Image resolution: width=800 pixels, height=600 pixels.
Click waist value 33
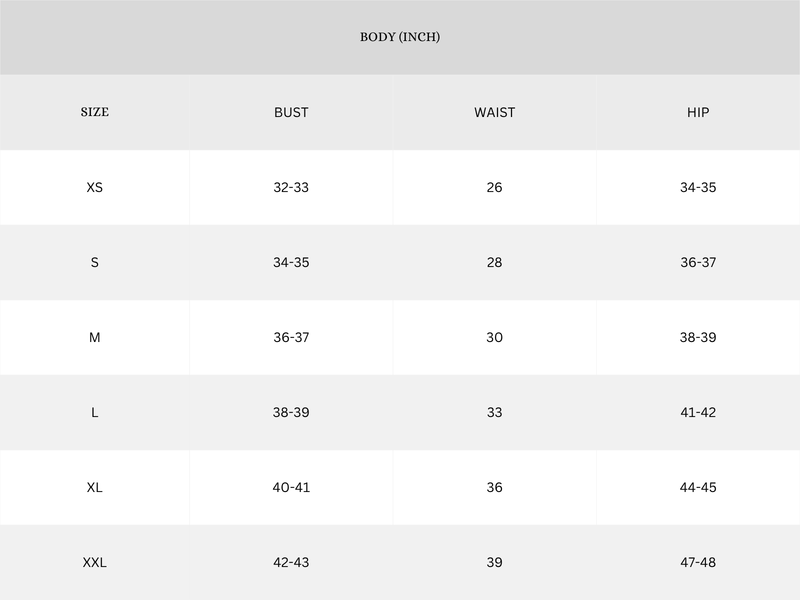[494, 412]
